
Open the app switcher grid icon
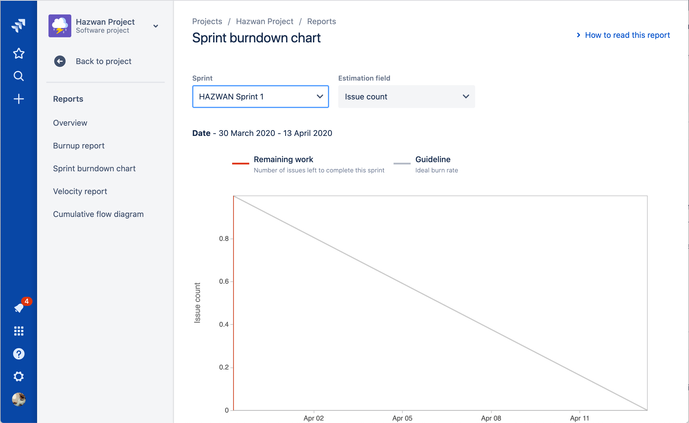[18, 331]
